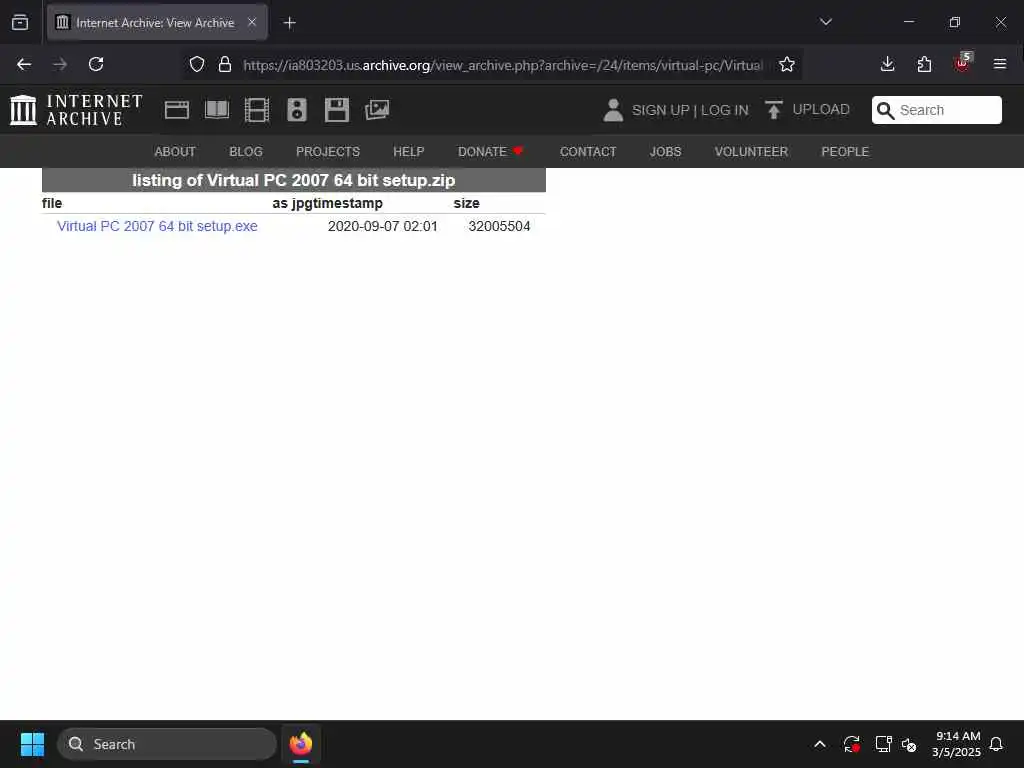Screen dimensions: 1024x768
Task: Download Virtual PC 2007 64 bit setup.exe
Action: tap(157, 226)
